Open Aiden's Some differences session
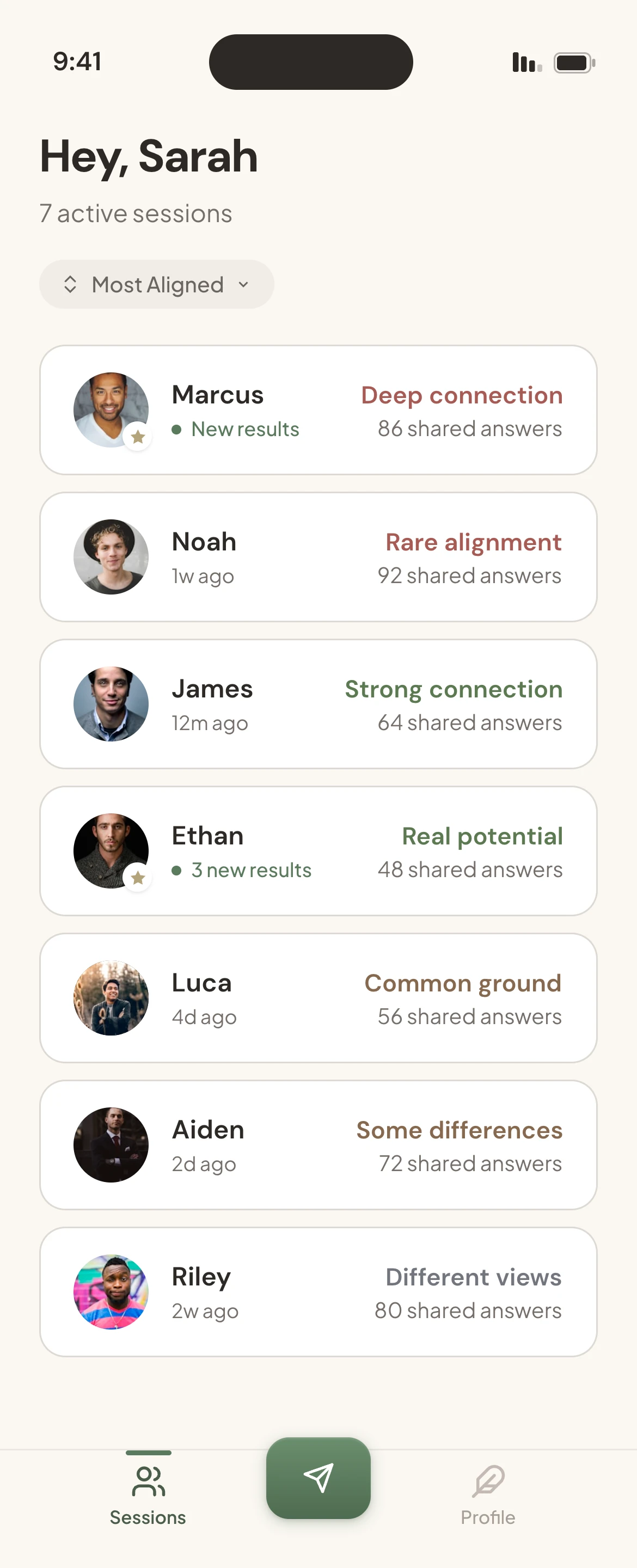Screen dimensions: 637x1568 pyautogui.click(x=318, y=1144)
